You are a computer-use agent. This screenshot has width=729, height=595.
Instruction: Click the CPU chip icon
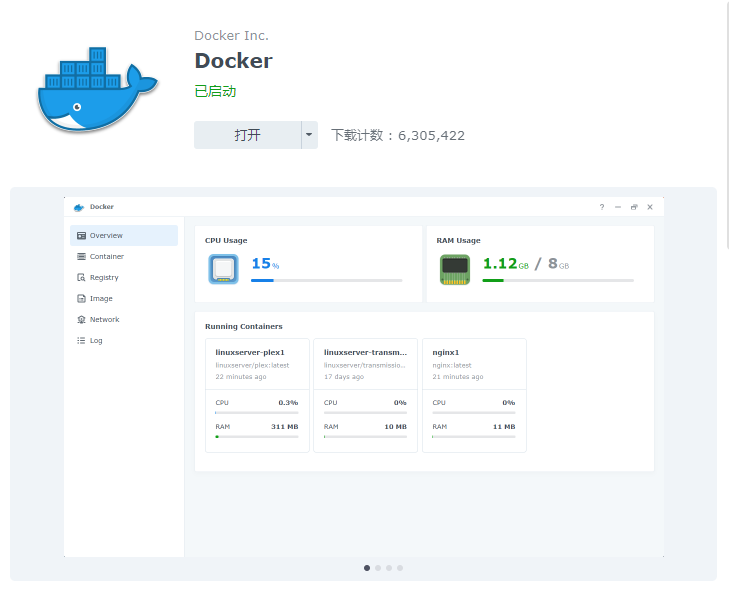[224, 269]
